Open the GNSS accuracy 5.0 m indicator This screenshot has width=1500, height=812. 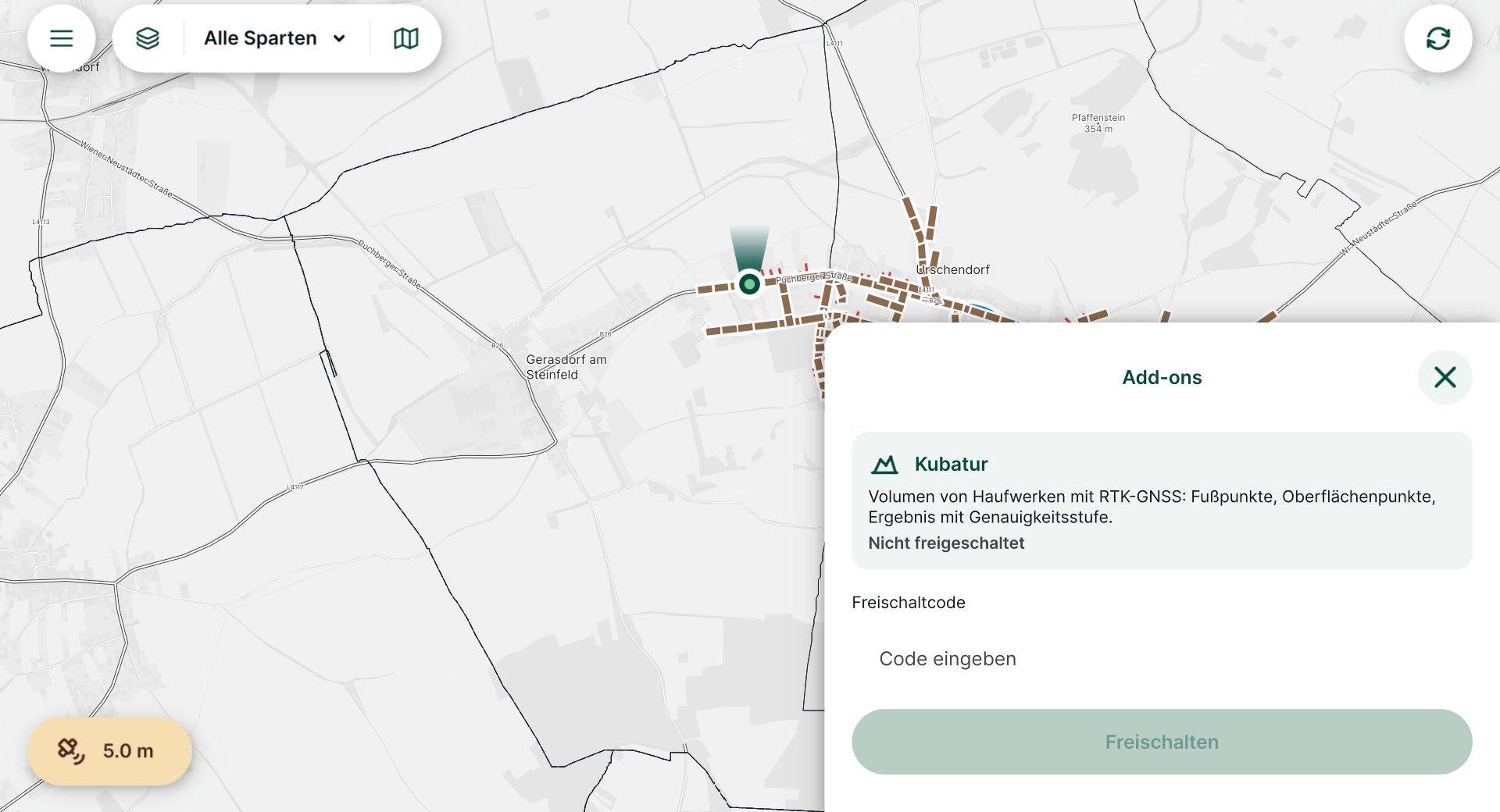pyautogui.click(x=110, y=751)
